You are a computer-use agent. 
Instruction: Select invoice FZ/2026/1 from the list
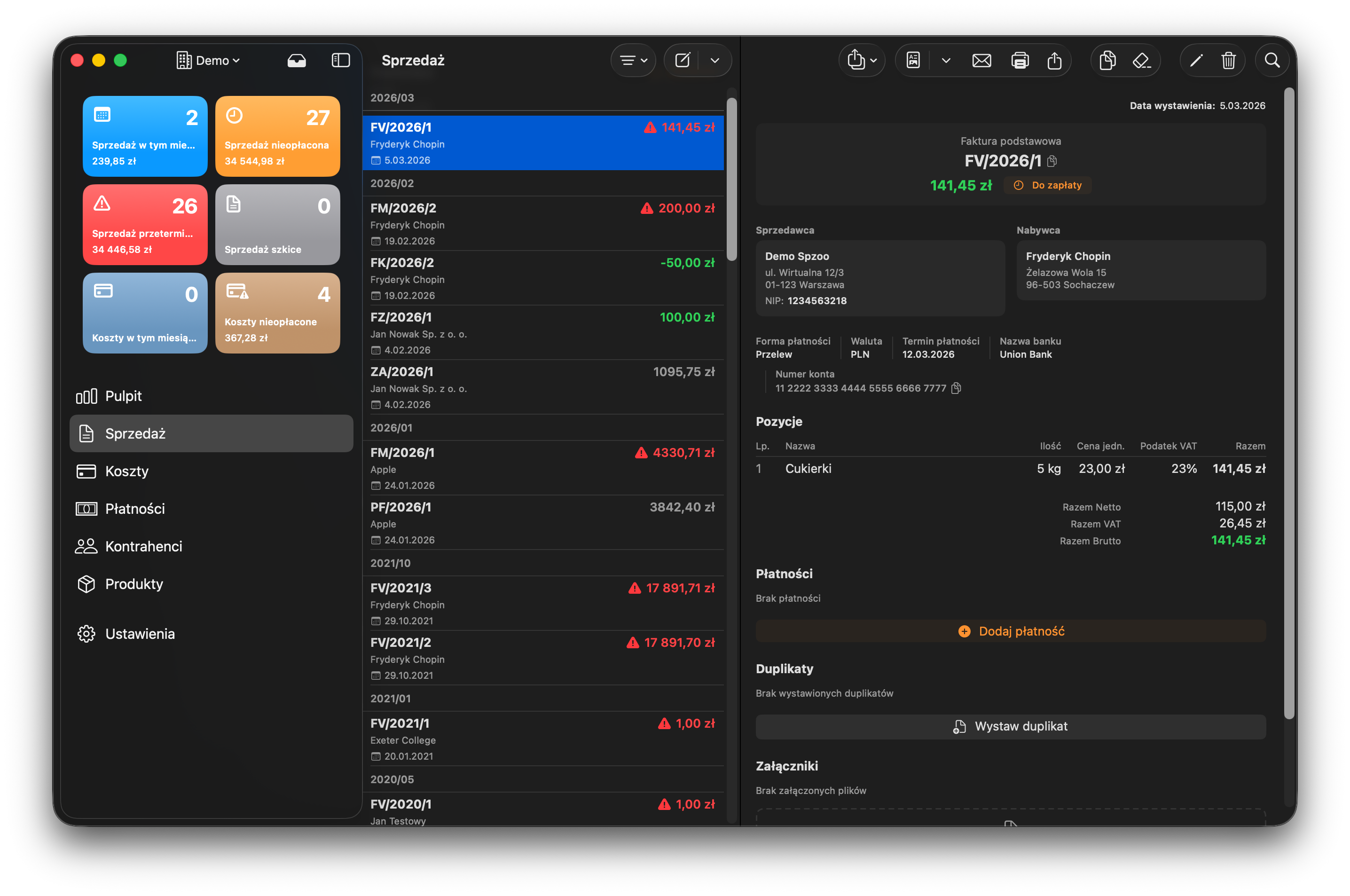point(543,332)
